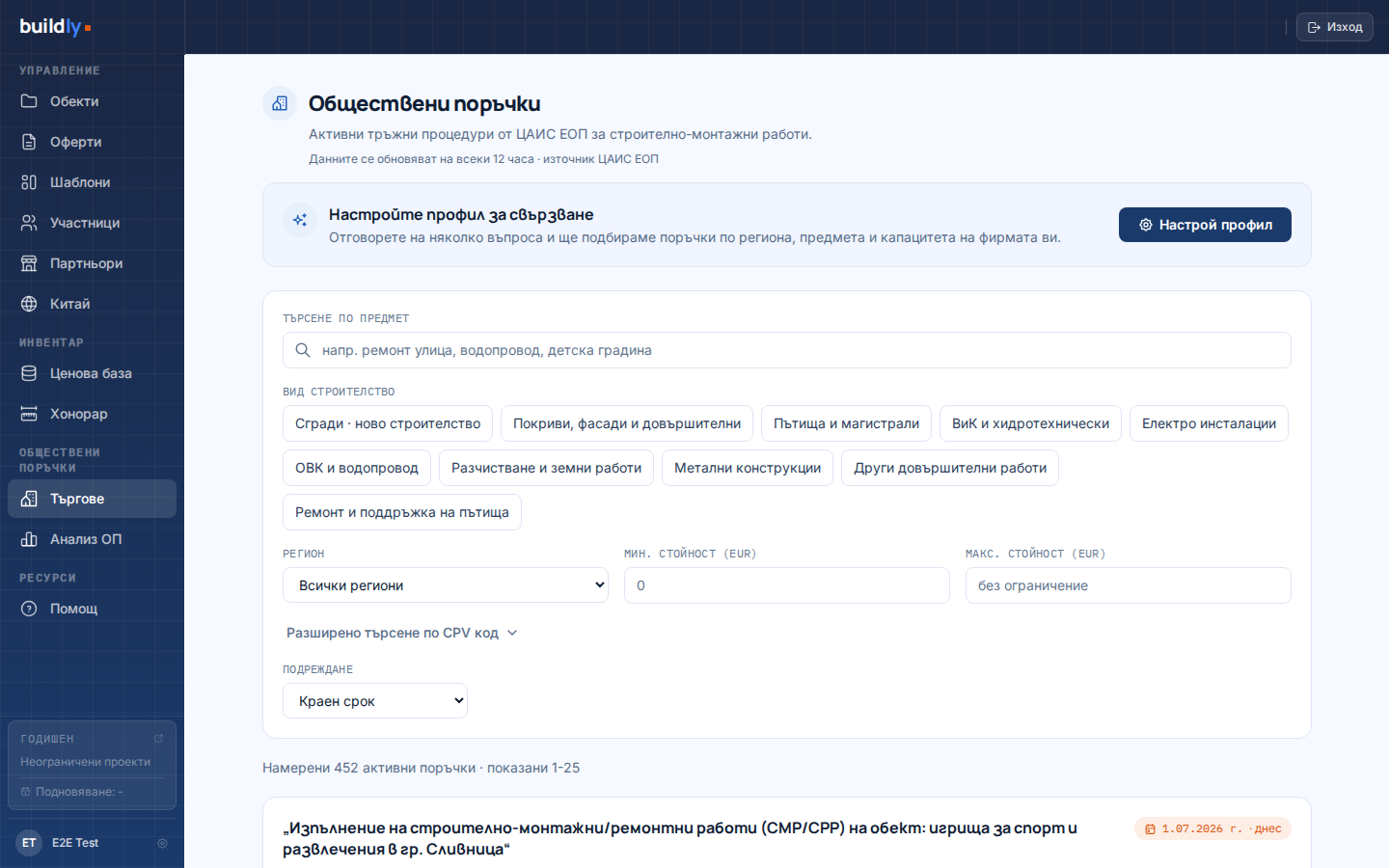Click the user settings gear beside E2E Test

click(162, 843)
